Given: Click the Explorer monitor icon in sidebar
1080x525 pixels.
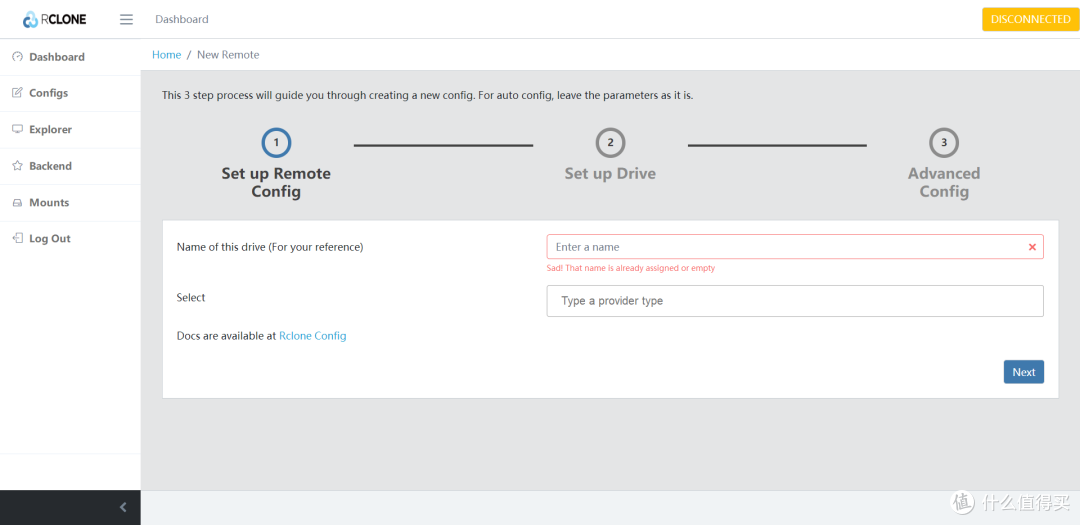Looking at the screenshot, I should point(17,130).
